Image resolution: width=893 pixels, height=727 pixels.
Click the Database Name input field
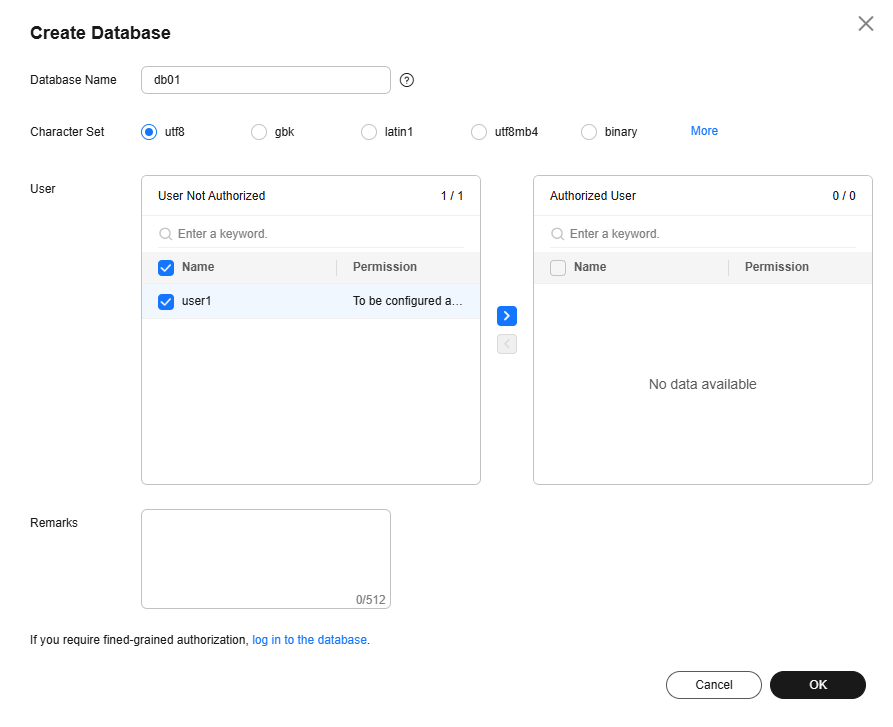(265, 80)
